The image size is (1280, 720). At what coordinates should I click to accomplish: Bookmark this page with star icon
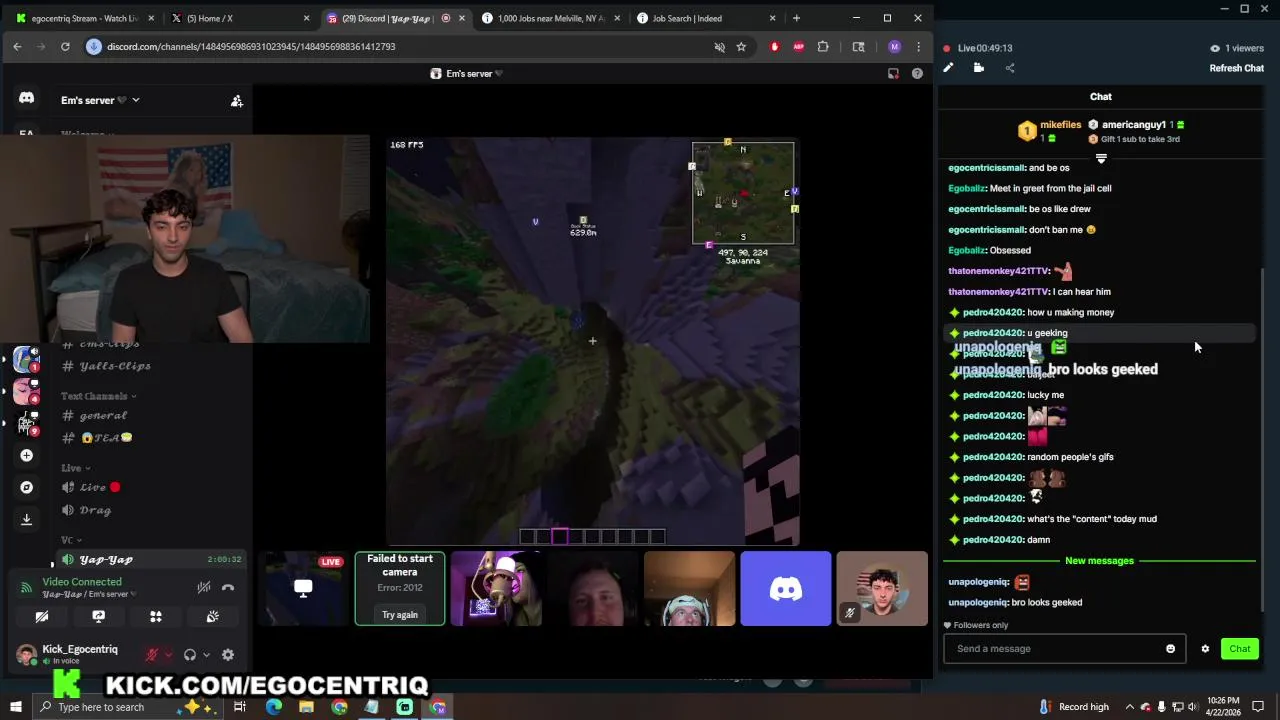pos(741,47)
